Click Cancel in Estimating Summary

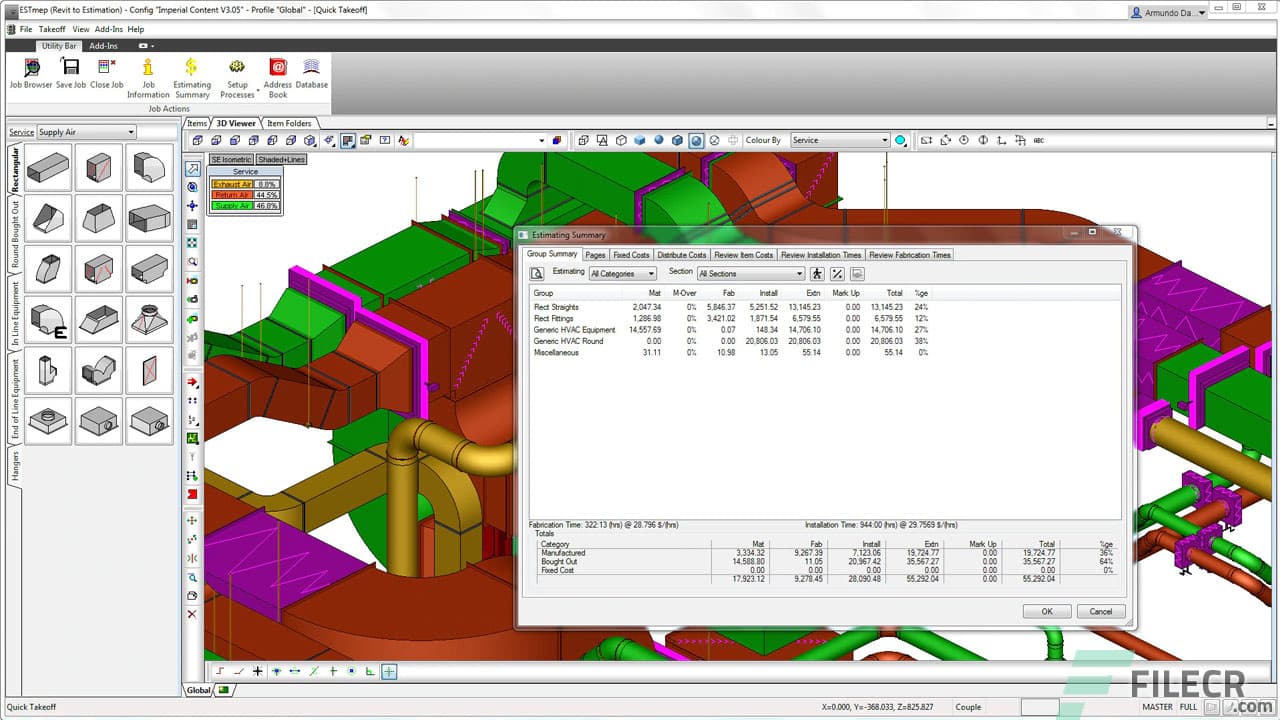pos(1100,611)
